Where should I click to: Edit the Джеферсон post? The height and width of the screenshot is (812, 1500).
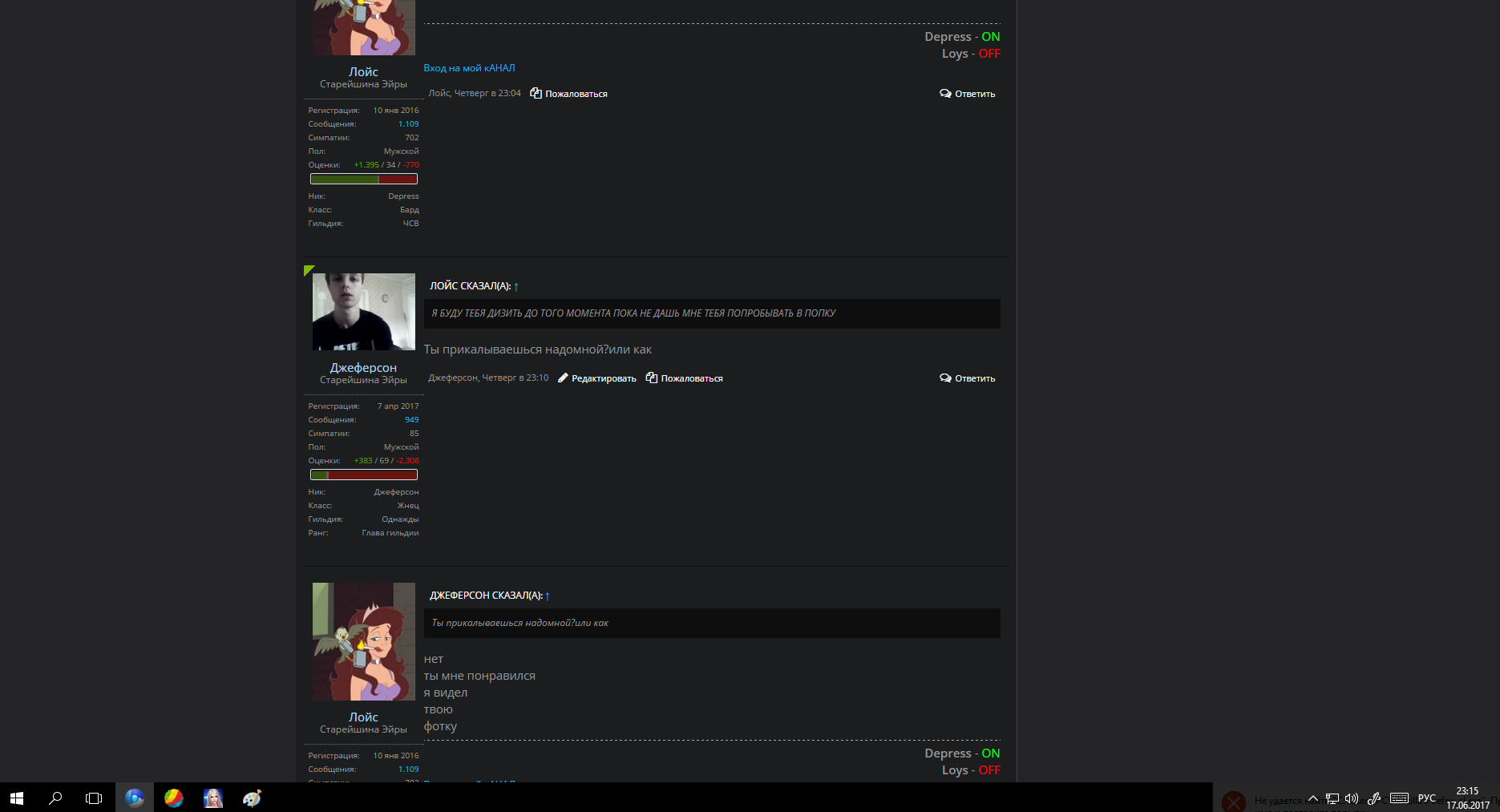(x=596, y=378)
